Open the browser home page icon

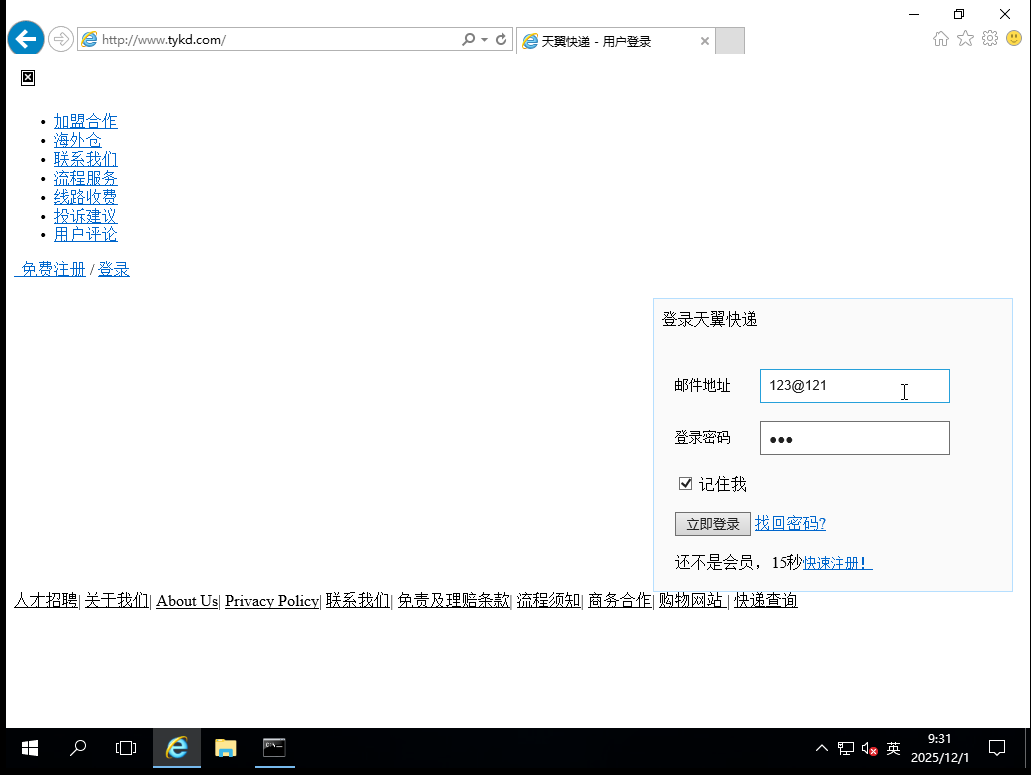tap(940, 38)
